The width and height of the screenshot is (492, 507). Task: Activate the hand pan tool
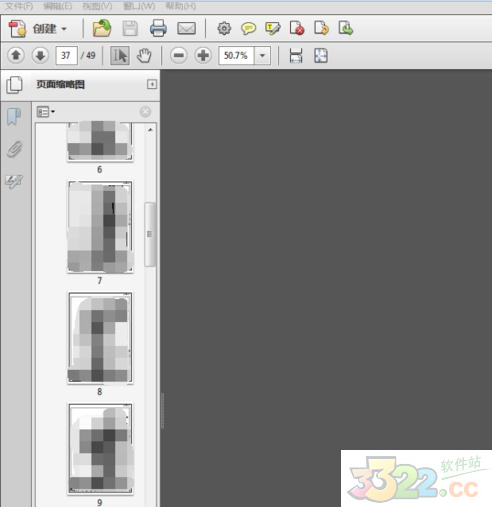point(144,55)
